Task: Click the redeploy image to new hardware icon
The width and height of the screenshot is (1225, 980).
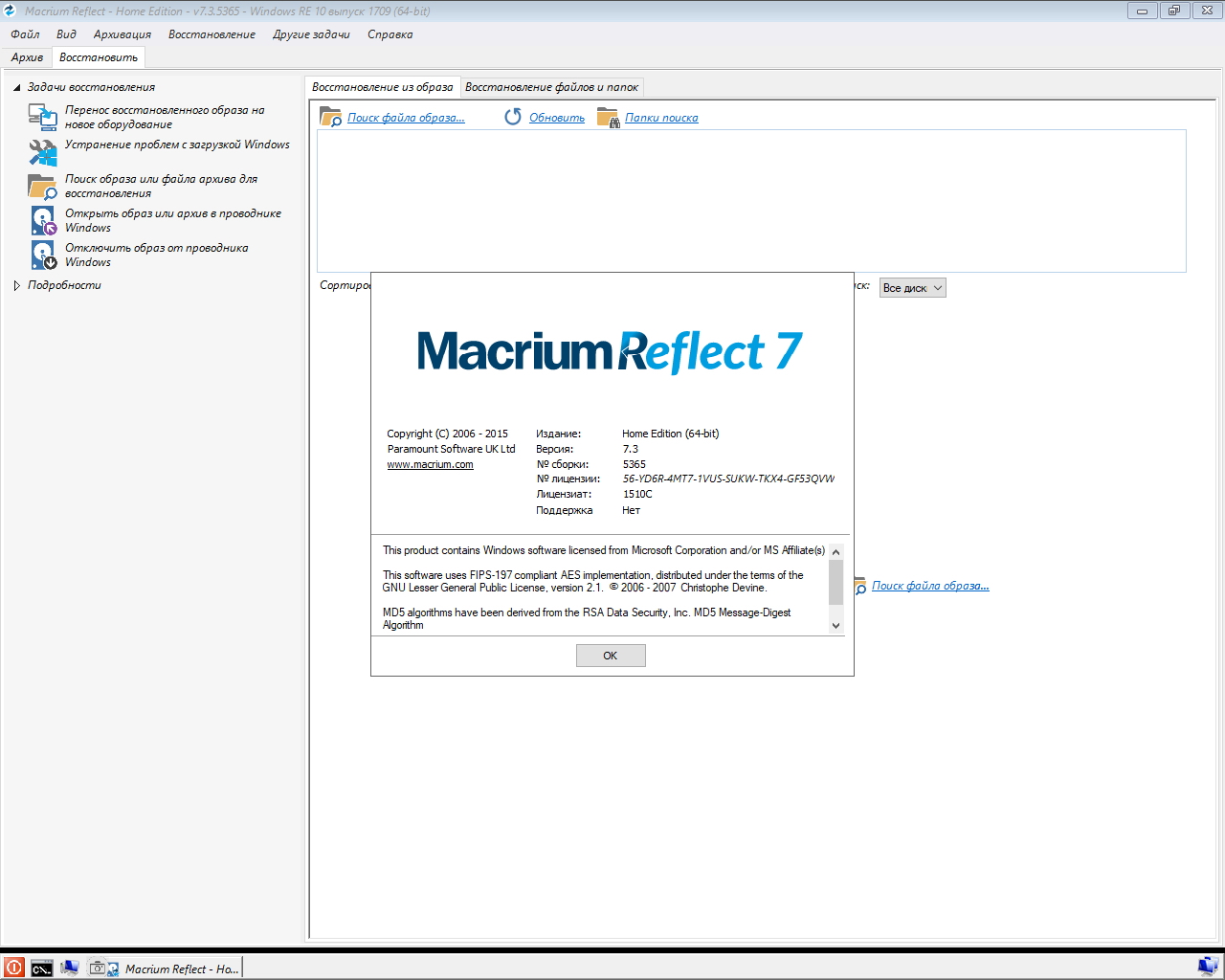Action: [43, 117]
